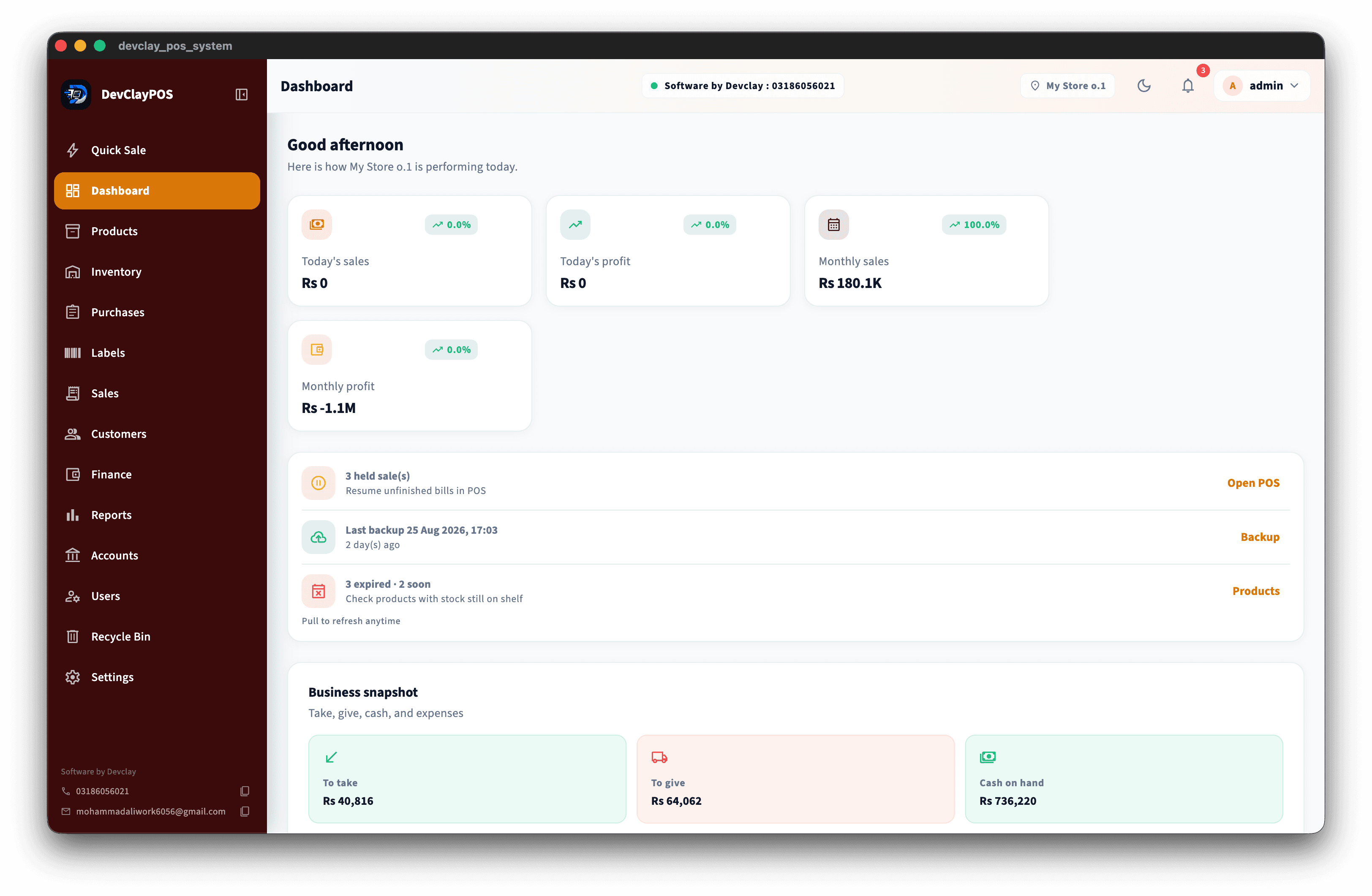The width and height of the screenshot is (1372, 896).
Task: Toggle dark mode with the moon icon
Action: click(x=1144, y=86)
